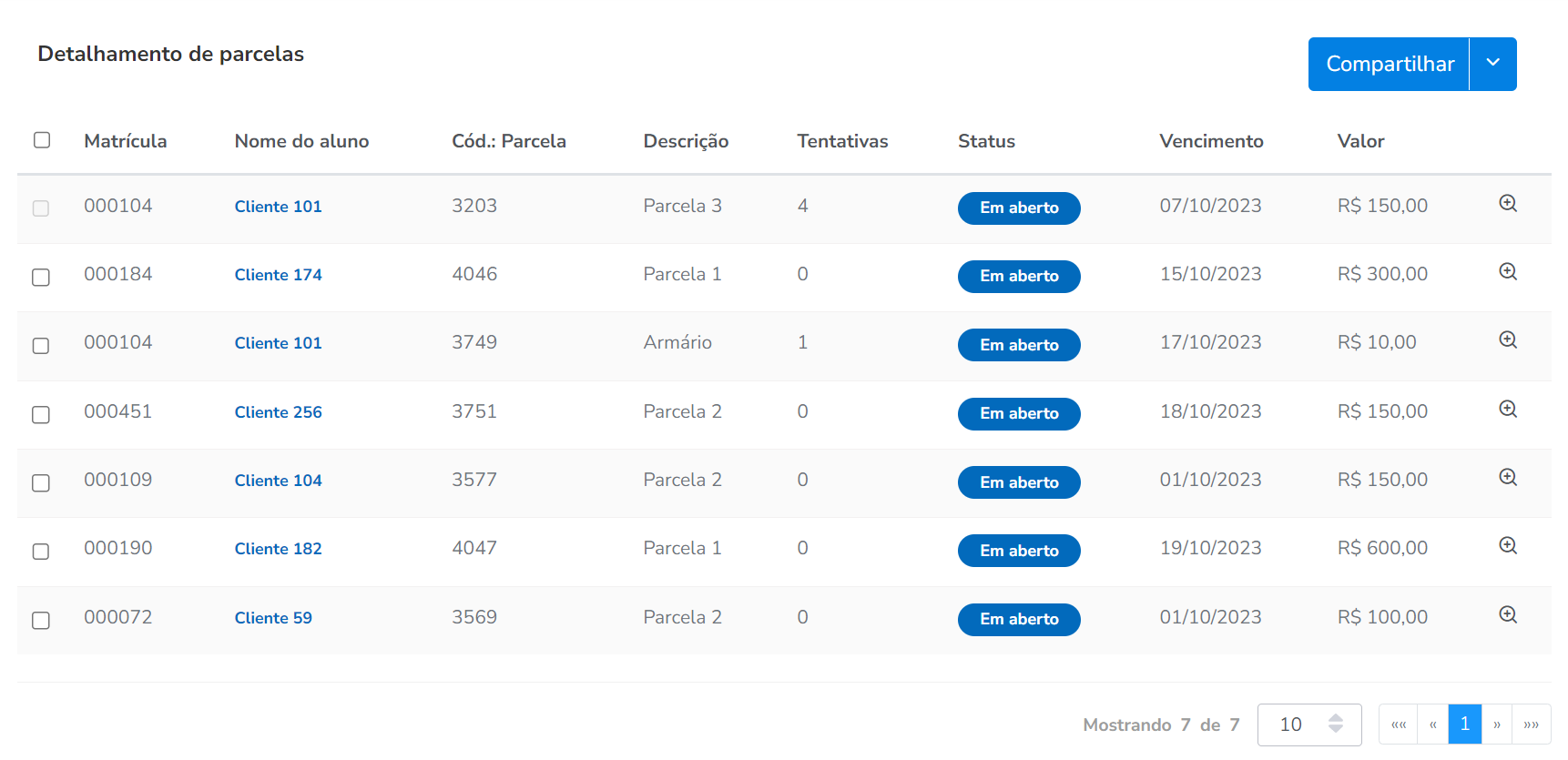Mark checkbox for matrícula 000072
Image resolution: width=1568 pixels, height=760 pixels.
[41, 620]
